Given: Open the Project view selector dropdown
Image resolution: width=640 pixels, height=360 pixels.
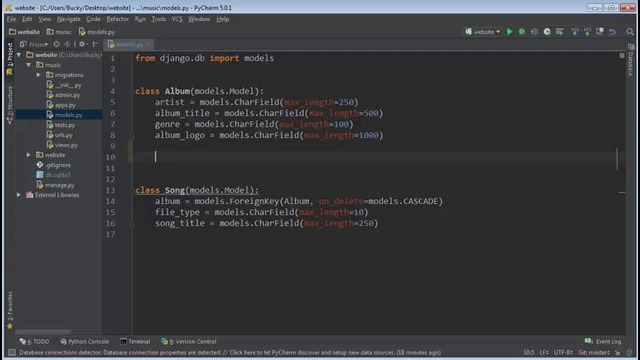Looking at the screenshot, I should pyautogui.click(x=34, y=44).
